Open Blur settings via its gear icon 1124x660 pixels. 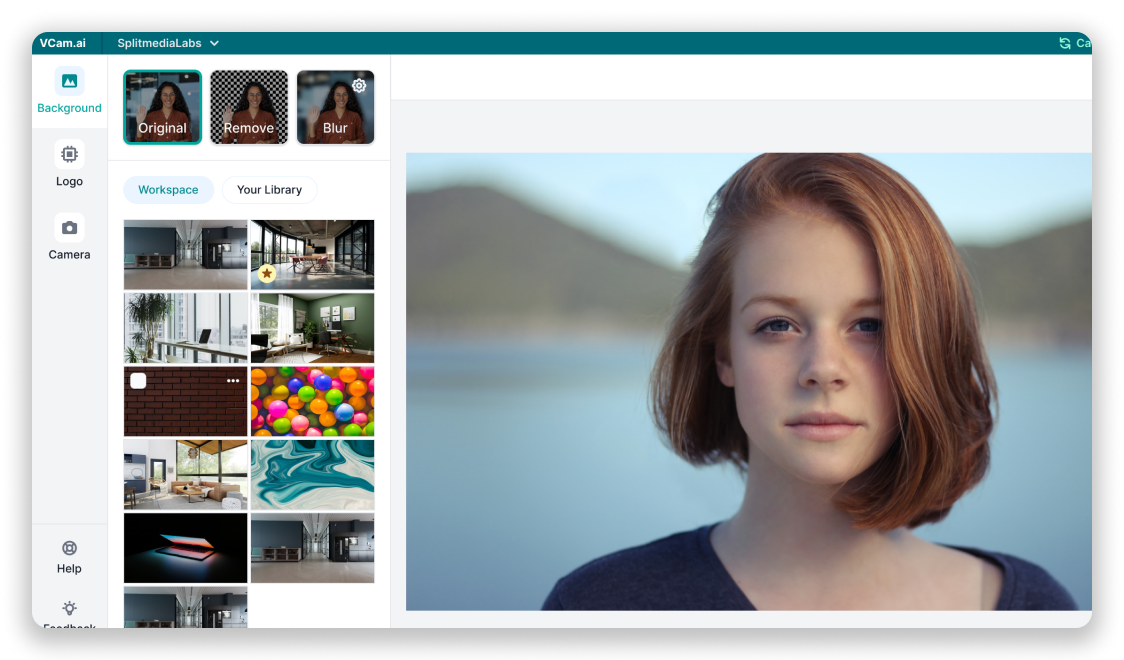tap(359, 86)
